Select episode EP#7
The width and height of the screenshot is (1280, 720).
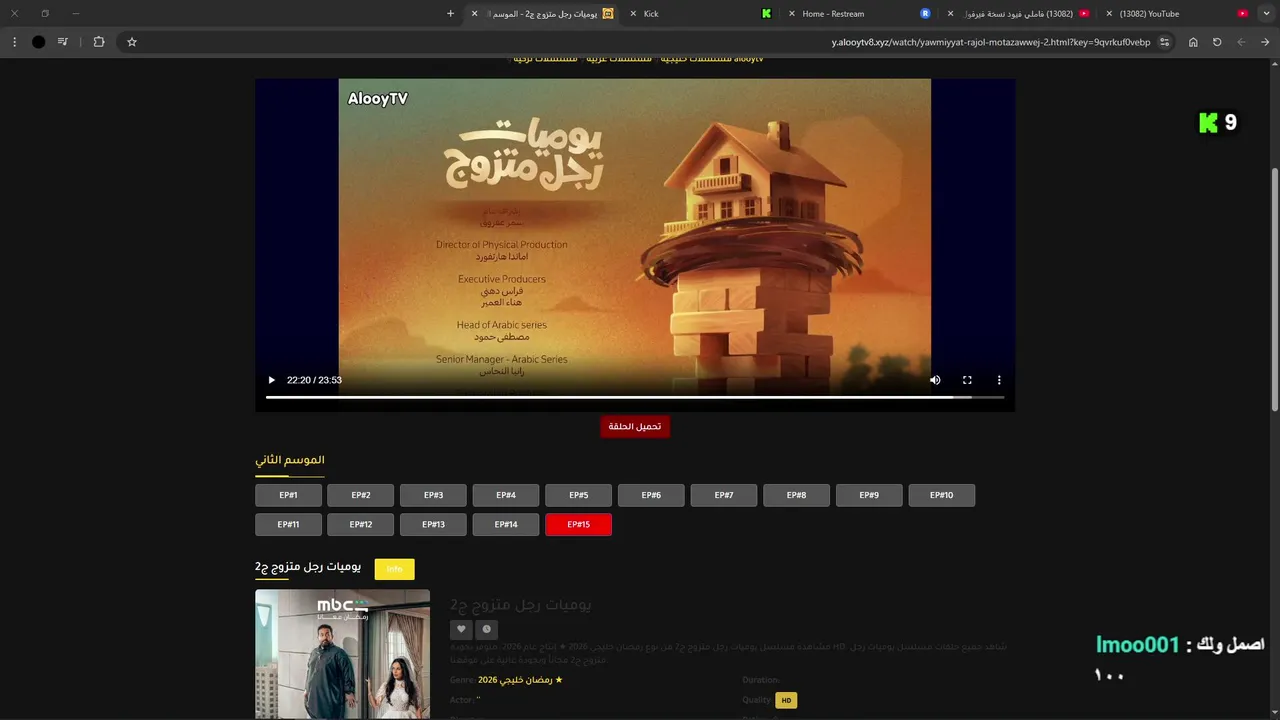[724, 495]
